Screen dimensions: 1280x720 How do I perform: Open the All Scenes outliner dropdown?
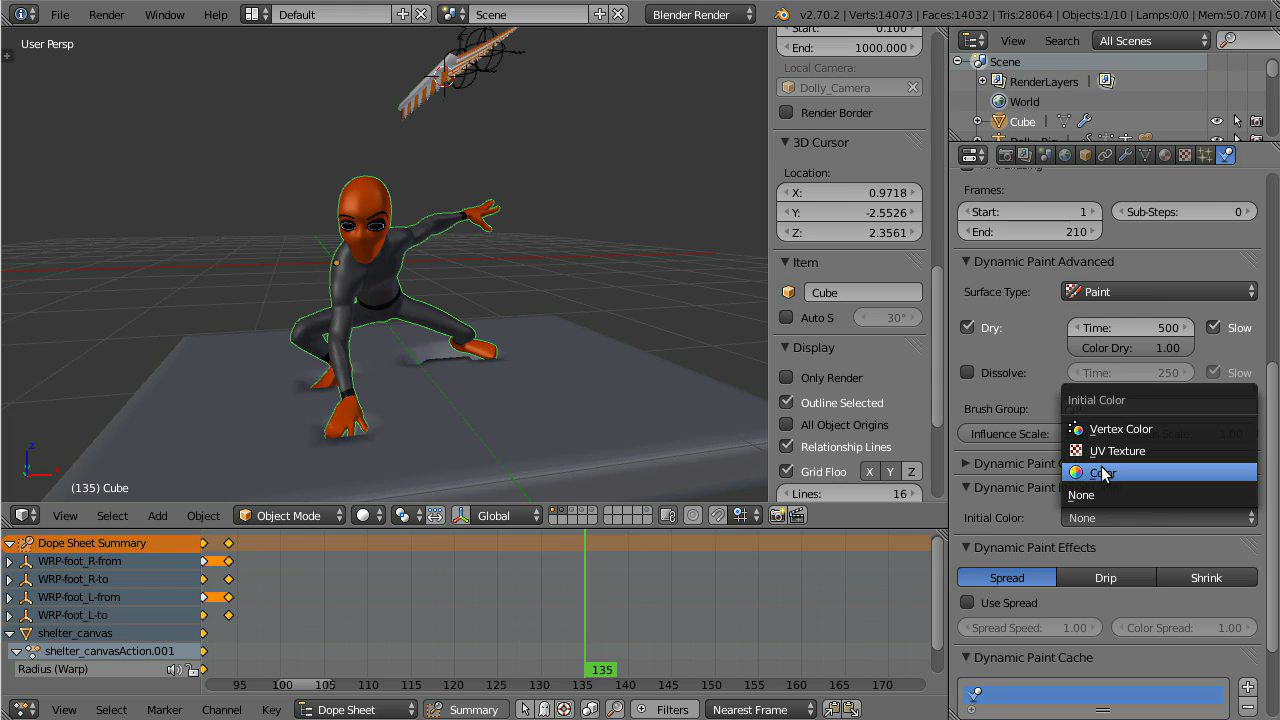coord(1153,40)
